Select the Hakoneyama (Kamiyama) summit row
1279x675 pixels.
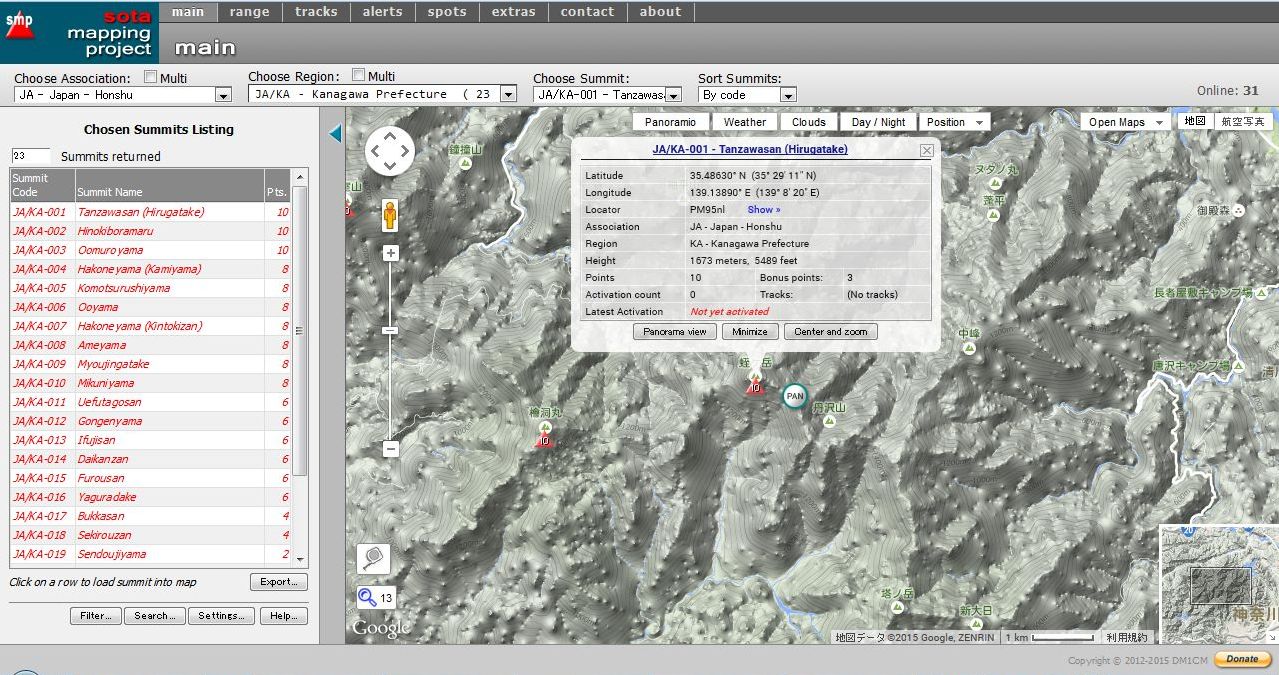[x=150, y=269]
